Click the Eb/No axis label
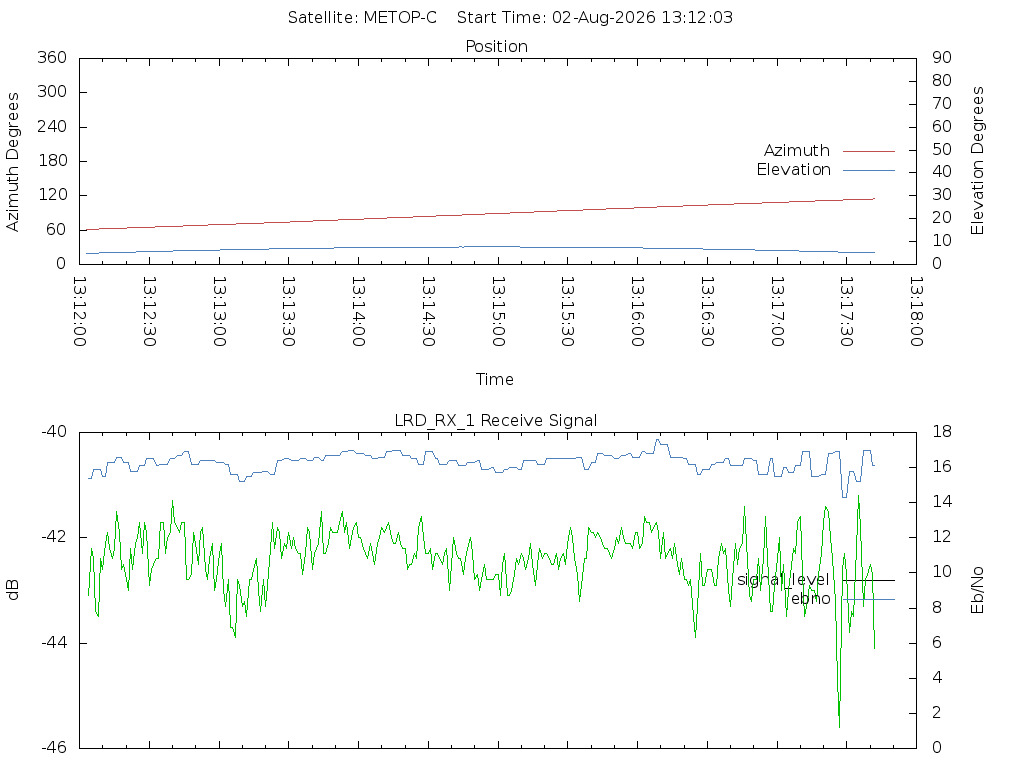 coord(977,590)
